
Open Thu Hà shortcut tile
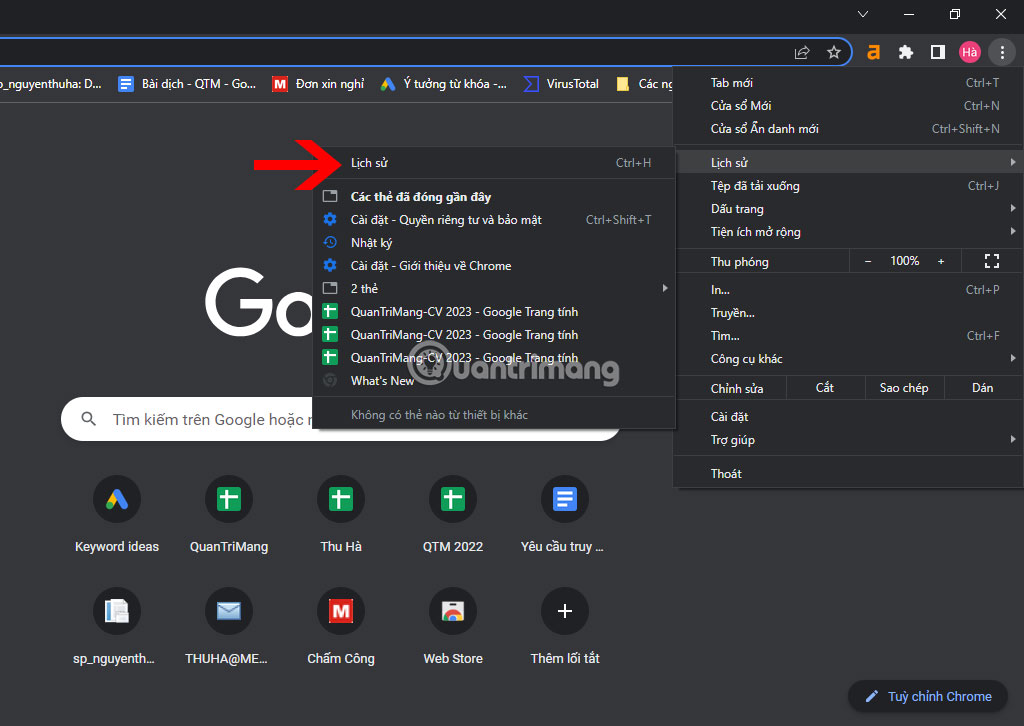pyautogui.click(x=341, y=516)
